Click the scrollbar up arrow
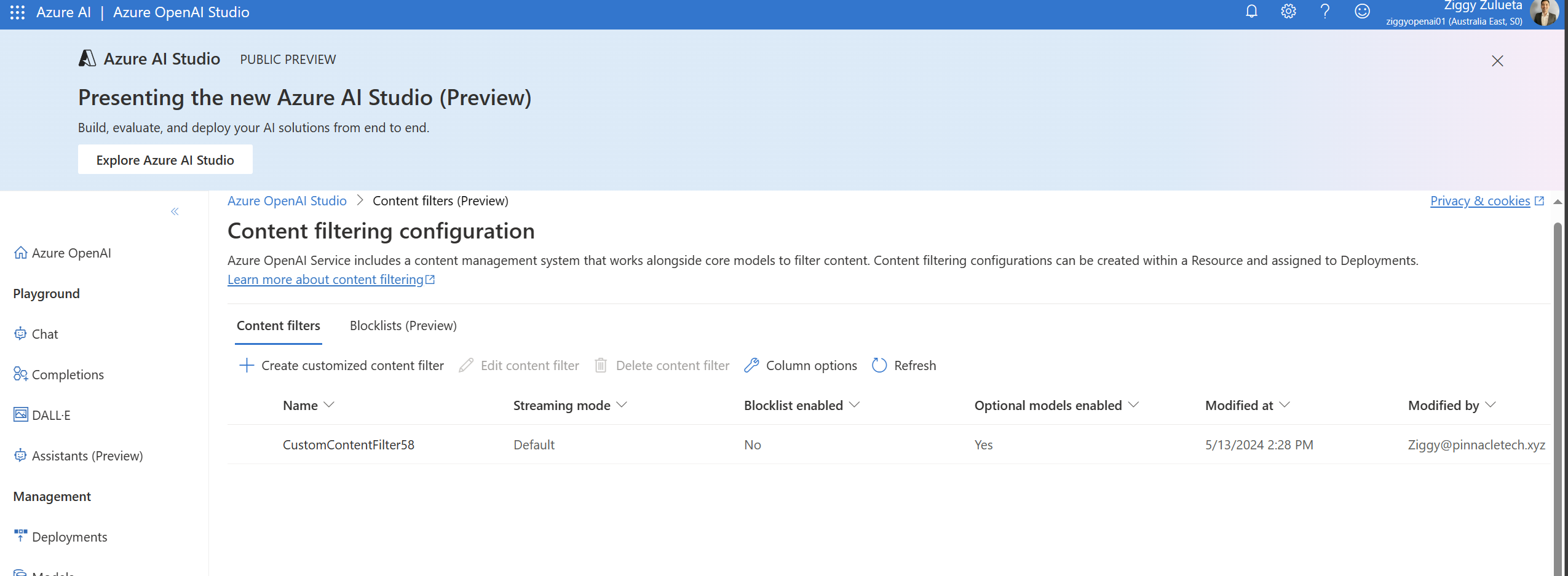 tap(1558, 202)
